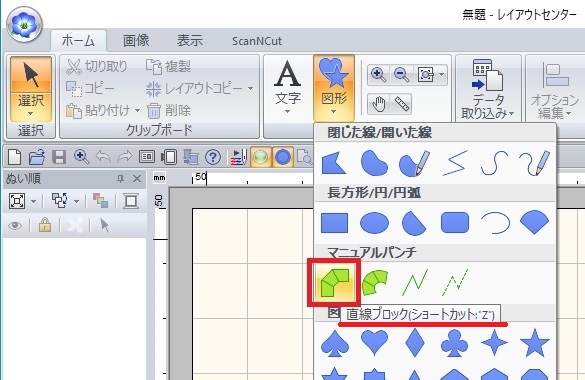Expand the 文字 text dropdown
The width and height of the screenshot is (585, 380).
(x=287, y=112)
